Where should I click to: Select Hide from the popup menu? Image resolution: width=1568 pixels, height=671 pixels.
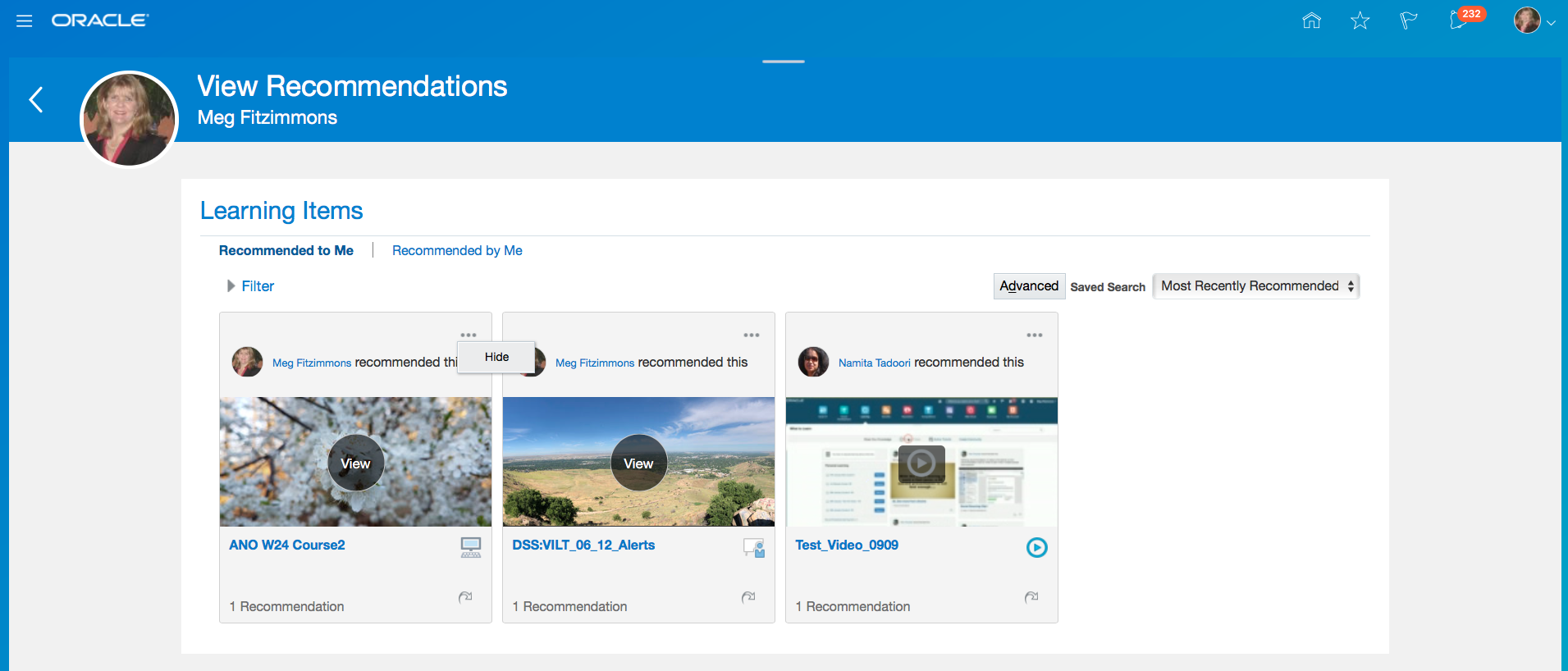(x=496, y=357)
